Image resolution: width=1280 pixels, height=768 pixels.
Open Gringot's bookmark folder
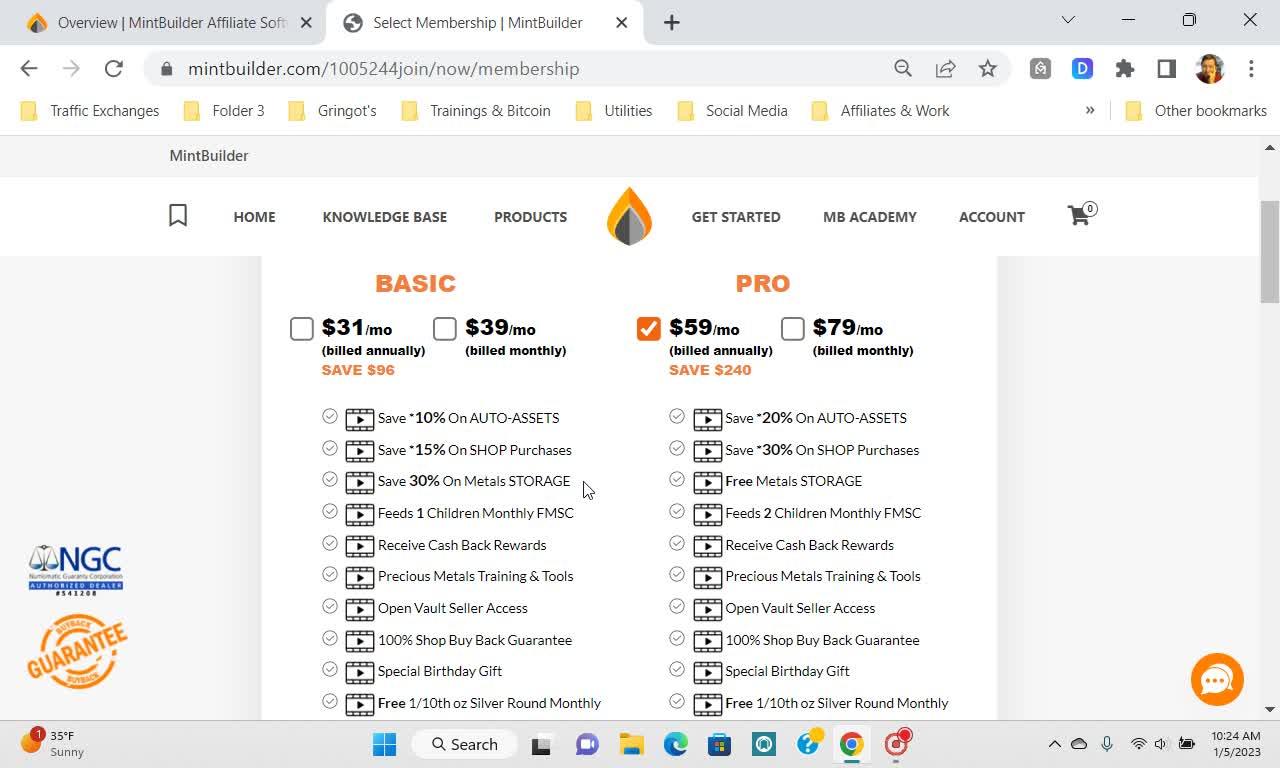pyautogui.click(x=332, y=110)
